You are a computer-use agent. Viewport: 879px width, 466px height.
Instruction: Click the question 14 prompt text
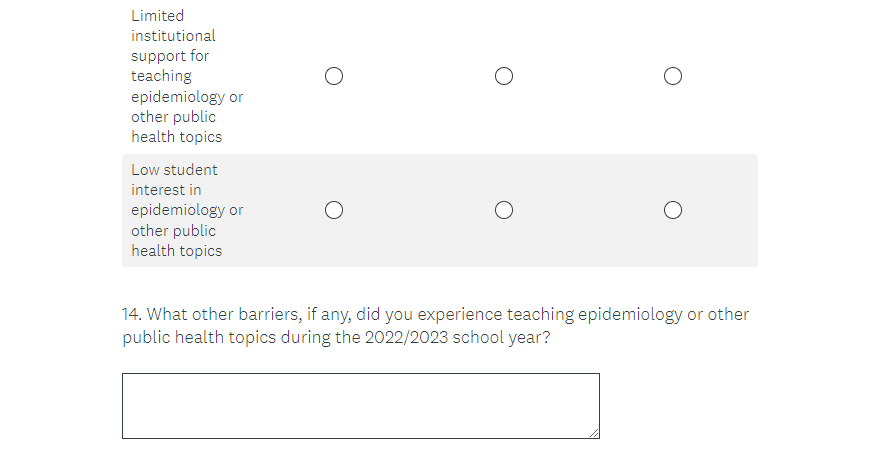click(x=435, y=326)
